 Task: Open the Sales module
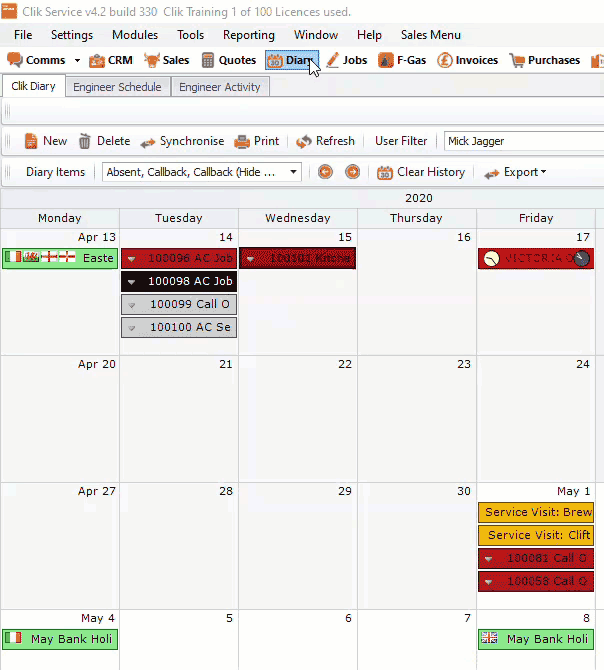167,60
